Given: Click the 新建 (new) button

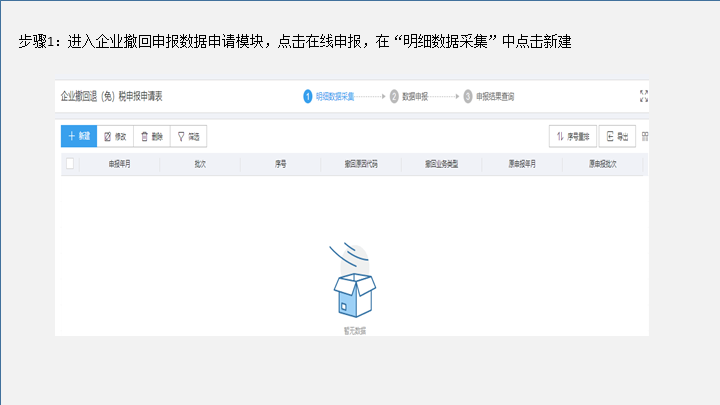Looking at the screenshot, I should pyautogui.click(x=79, y=136).
